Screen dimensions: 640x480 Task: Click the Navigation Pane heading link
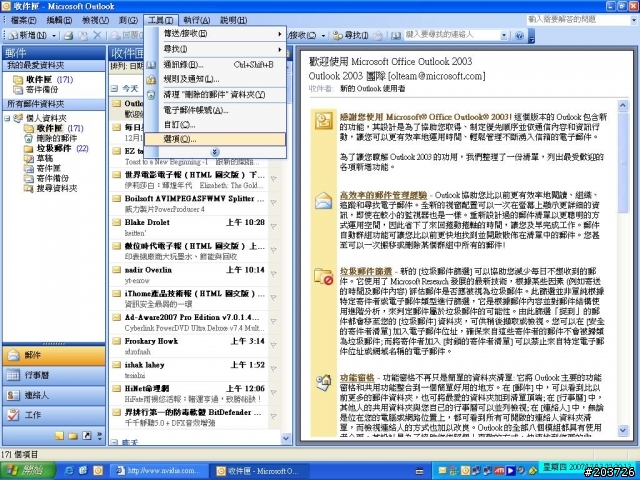point(357,378)
